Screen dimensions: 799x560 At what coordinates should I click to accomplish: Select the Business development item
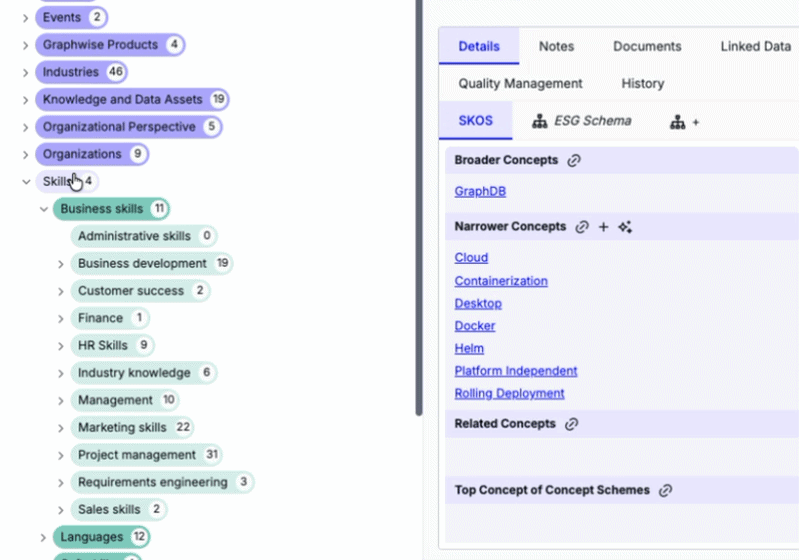(x=151, y=263)
